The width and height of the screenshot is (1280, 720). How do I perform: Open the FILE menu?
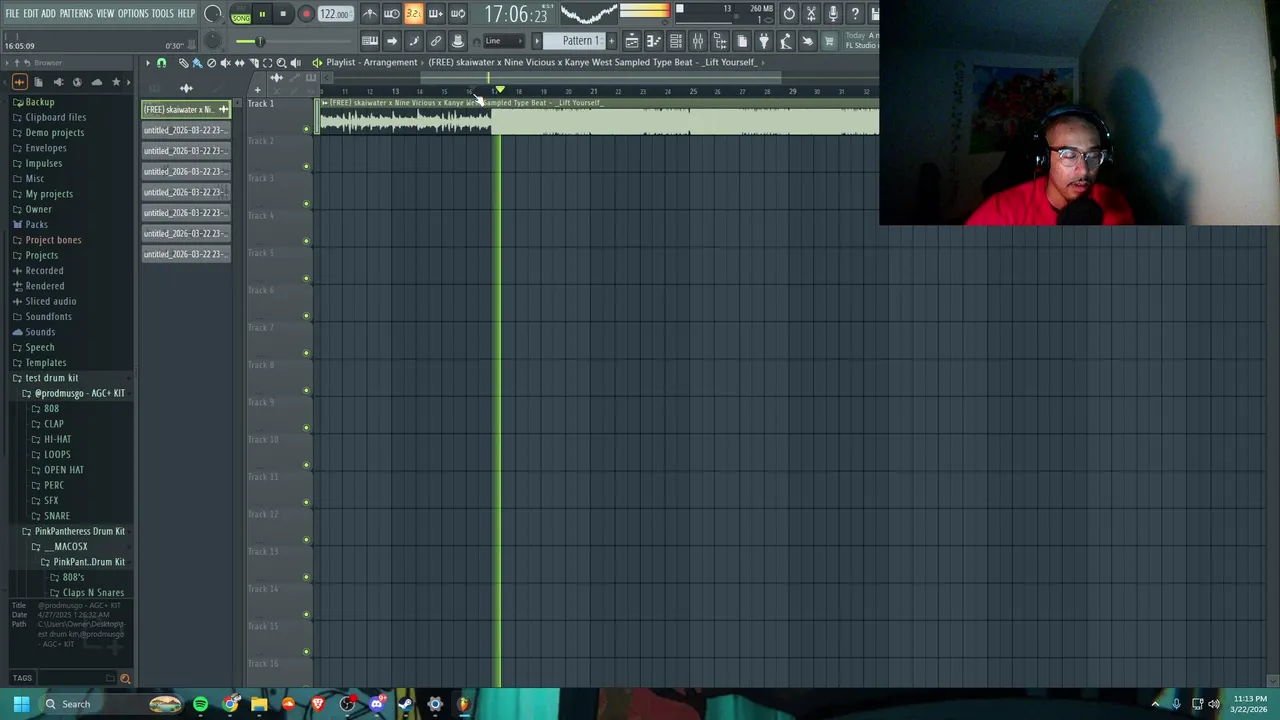12,13
